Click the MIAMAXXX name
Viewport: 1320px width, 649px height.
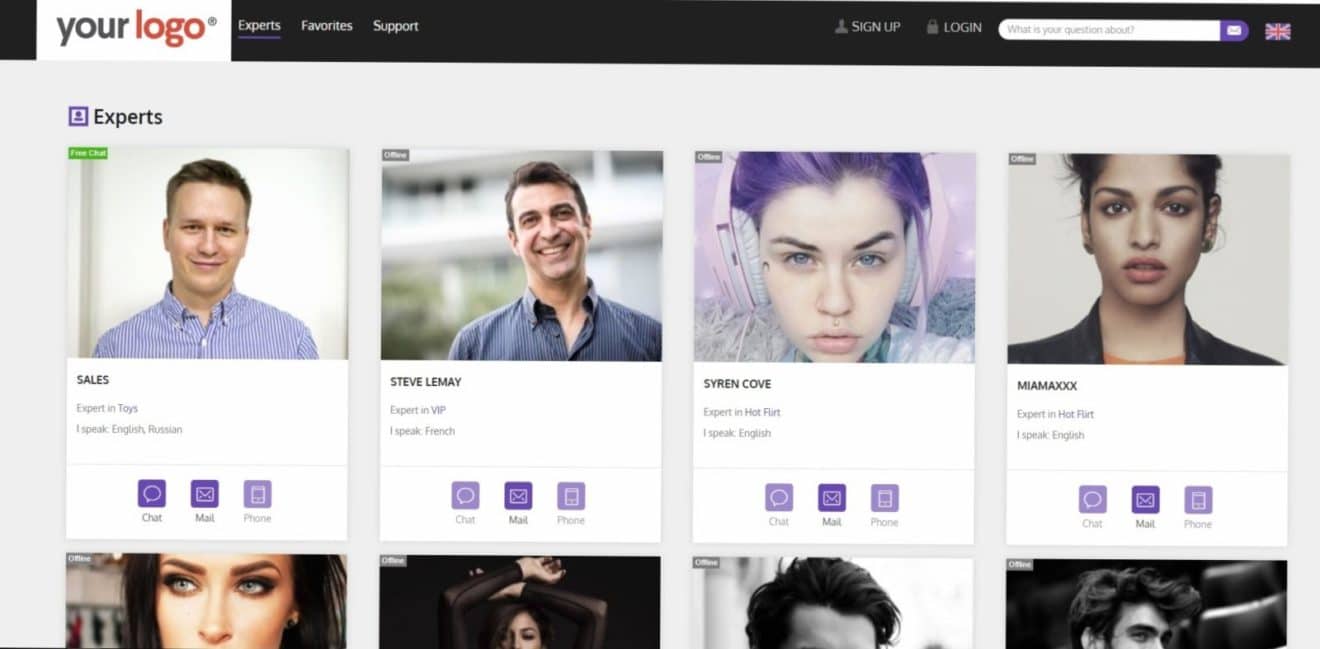coord(1047,386)
